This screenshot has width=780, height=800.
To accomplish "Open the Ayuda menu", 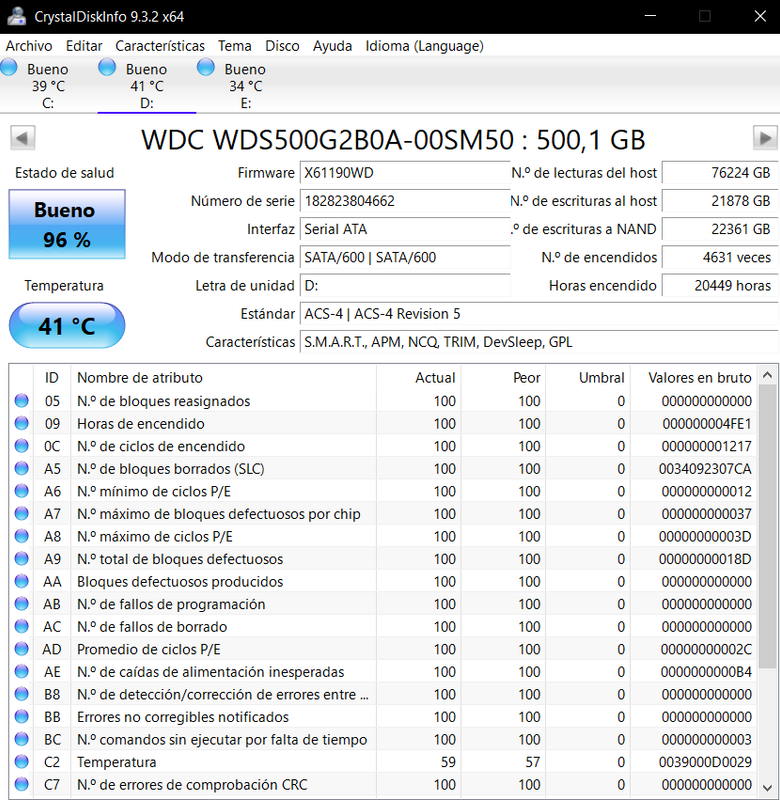I will tap(332, 46).
